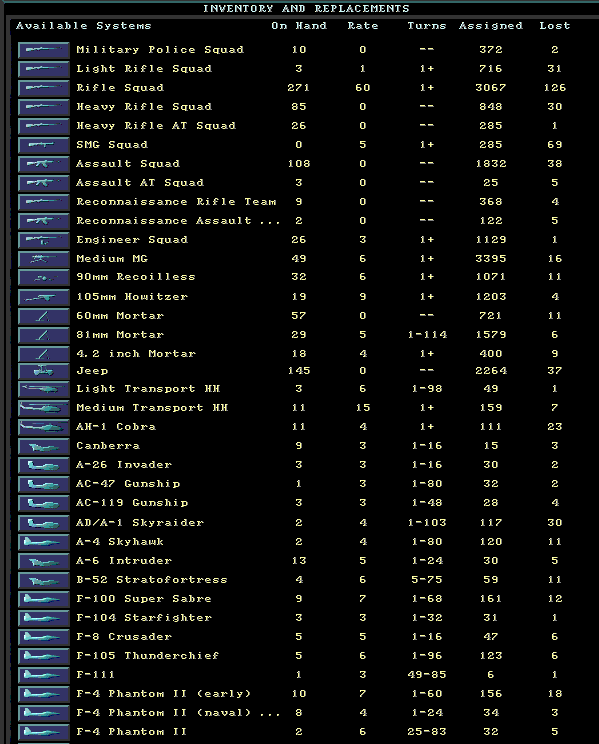Click the Reconnaissance Assault ... row name
The height and width of the screenshot is (744, 599).
click(x=178, y=221)
